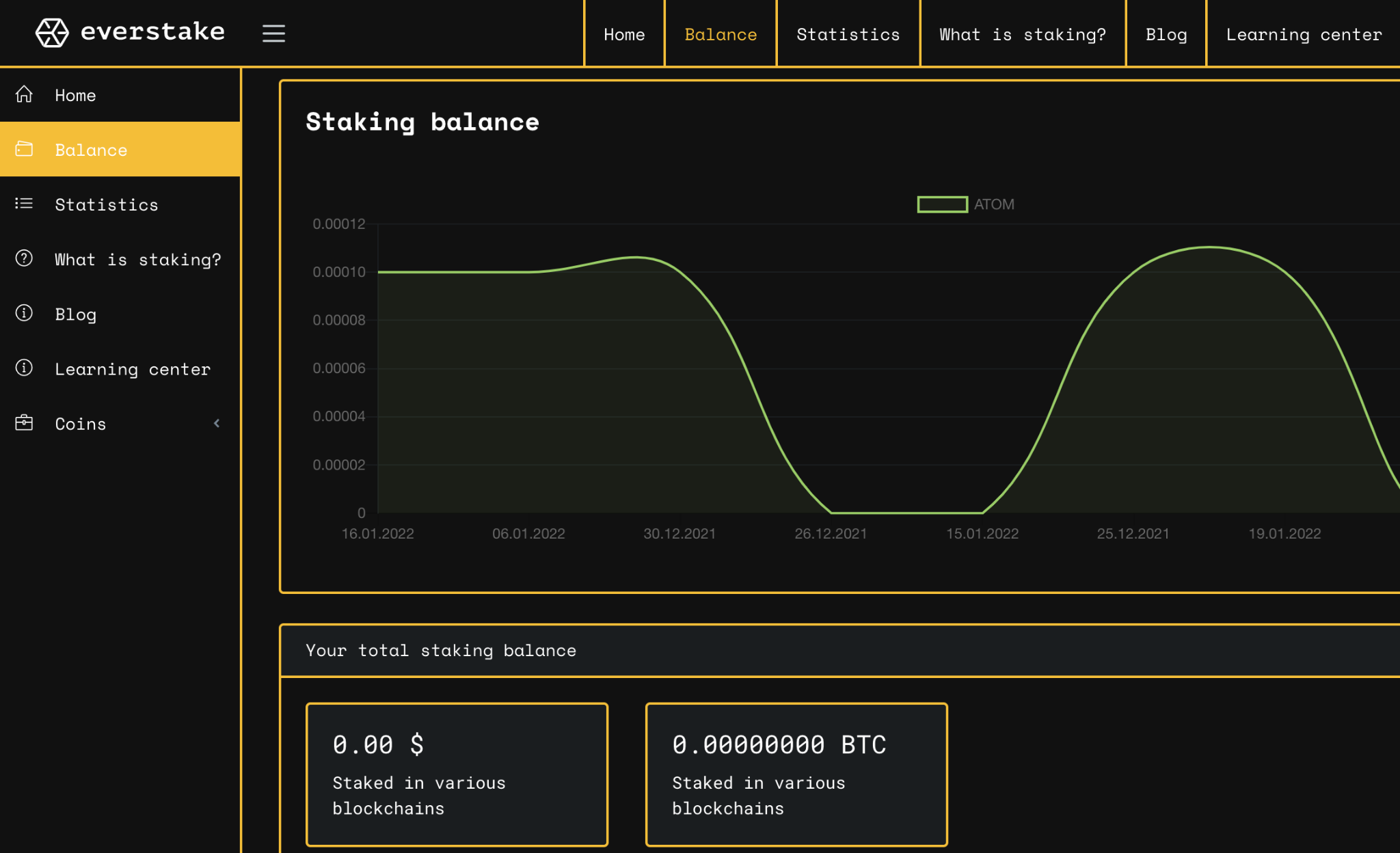Image resolution: width=1400 pixels, height=853 pixels.
Task: Click the BTC staked balance card
Action: pyautogui.click(x=796, y=774)
